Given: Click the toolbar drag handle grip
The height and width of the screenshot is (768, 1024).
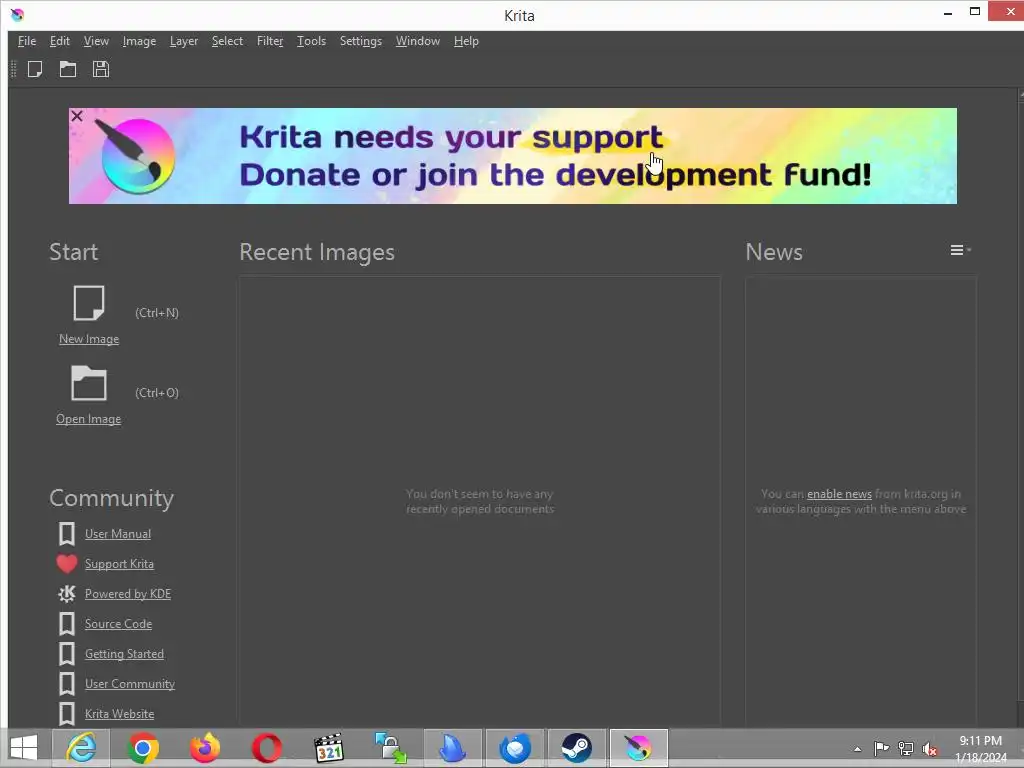Looking at the screenshot, I should tap(14, 69).
